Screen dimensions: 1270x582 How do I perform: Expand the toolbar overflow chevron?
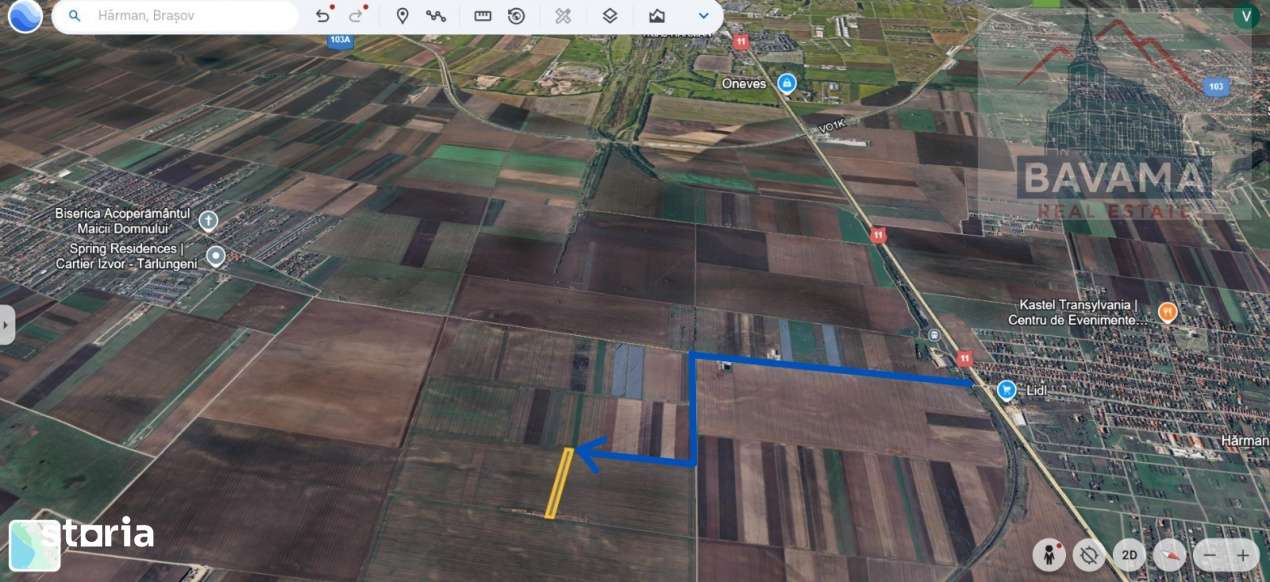pyautogui.click(x=704, y=16)
